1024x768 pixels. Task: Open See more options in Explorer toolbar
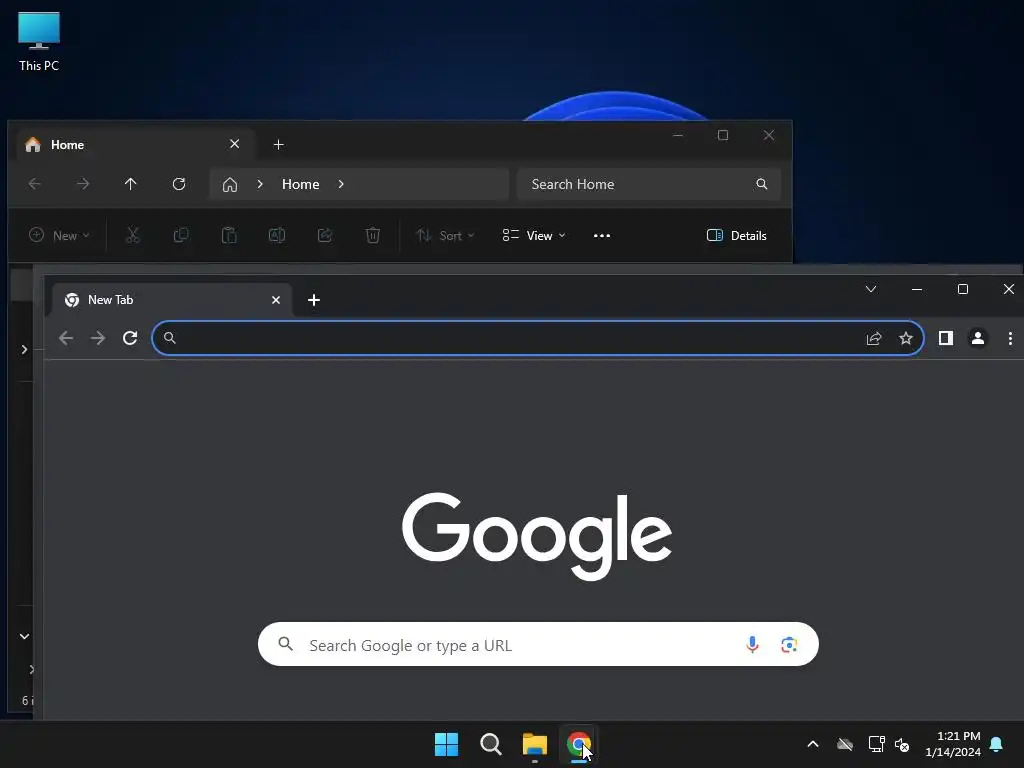point(602,236)
